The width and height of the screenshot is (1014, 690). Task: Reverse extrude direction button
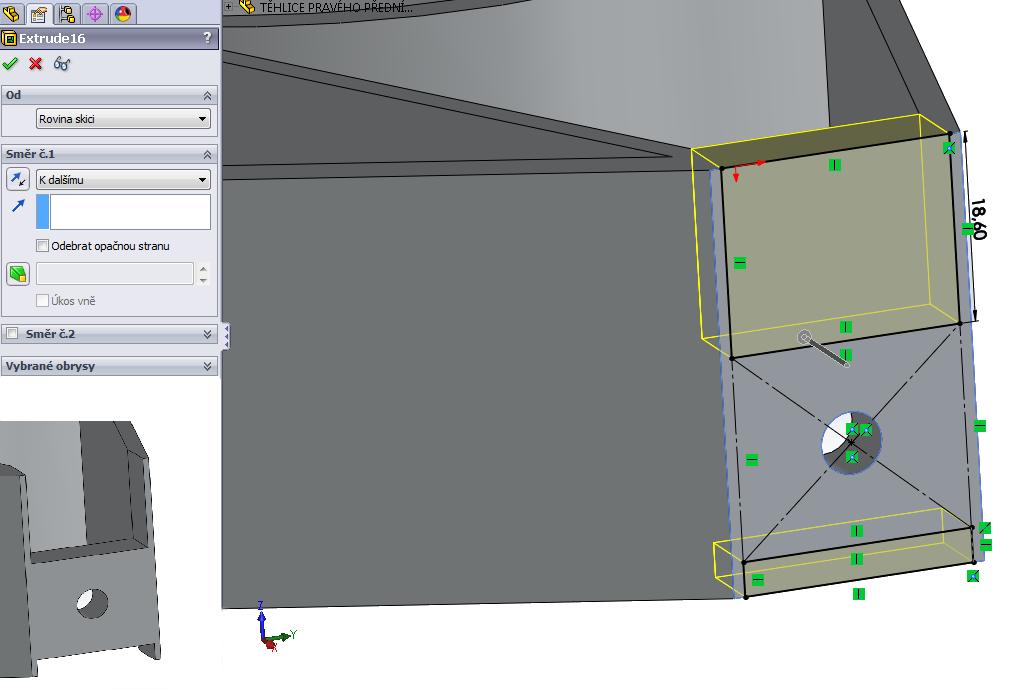click(18, 179)
